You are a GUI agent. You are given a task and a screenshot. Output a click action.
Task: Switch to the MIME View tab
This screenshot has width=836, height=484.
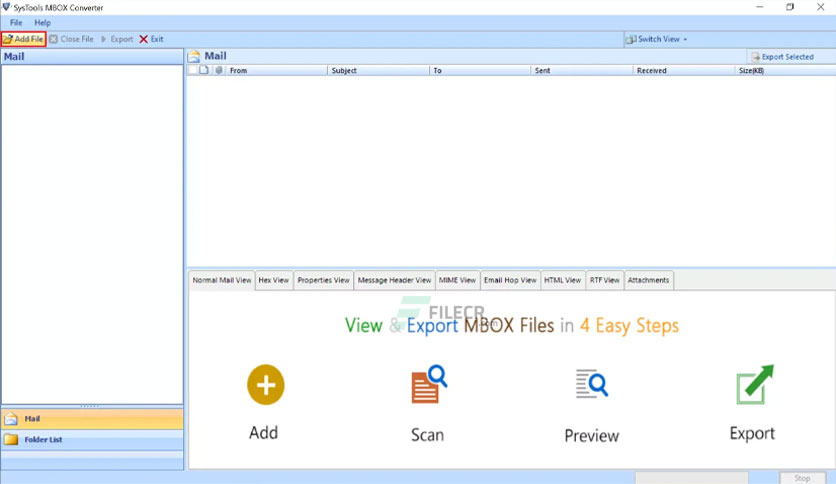[457, 280]
